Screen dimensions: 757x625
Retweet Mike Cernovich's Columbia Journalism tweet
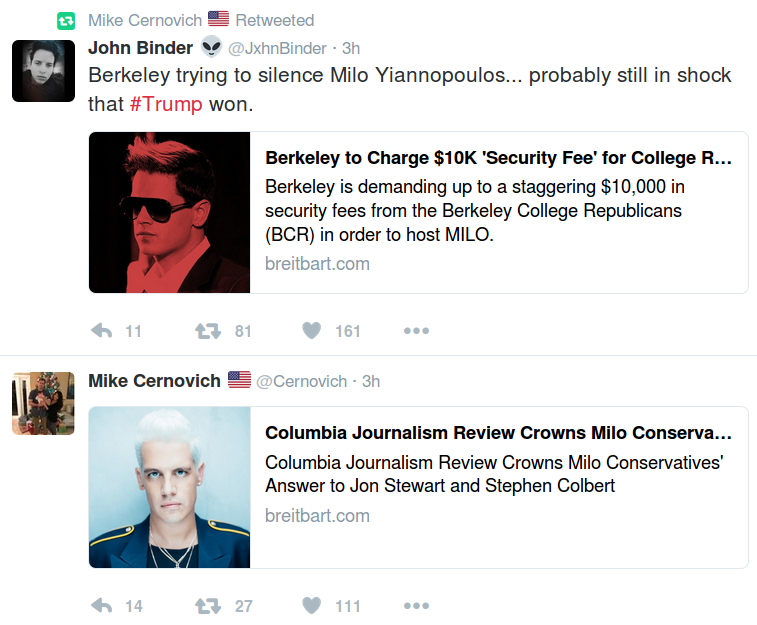pos(208,605)
